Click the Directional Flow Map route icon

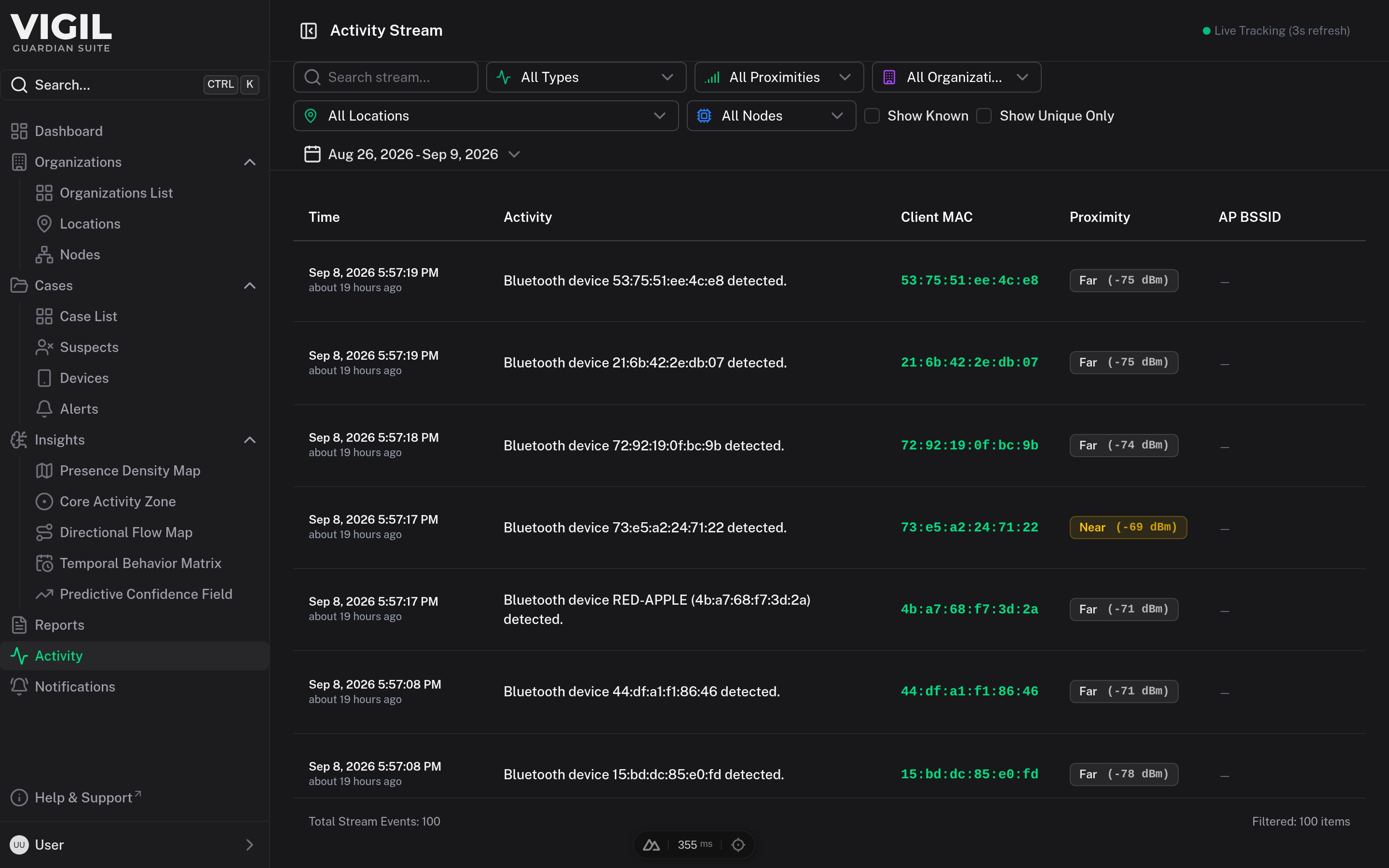coord(44,532)
